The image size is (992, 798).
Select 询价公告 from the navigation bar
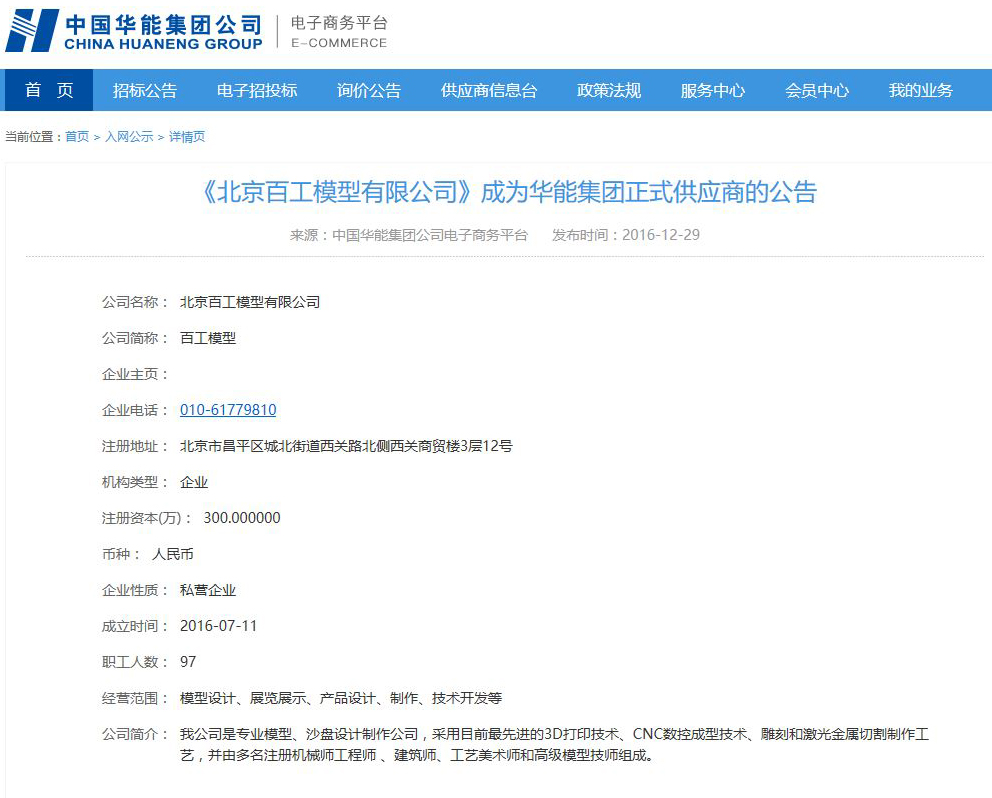[x=369, y=90]
